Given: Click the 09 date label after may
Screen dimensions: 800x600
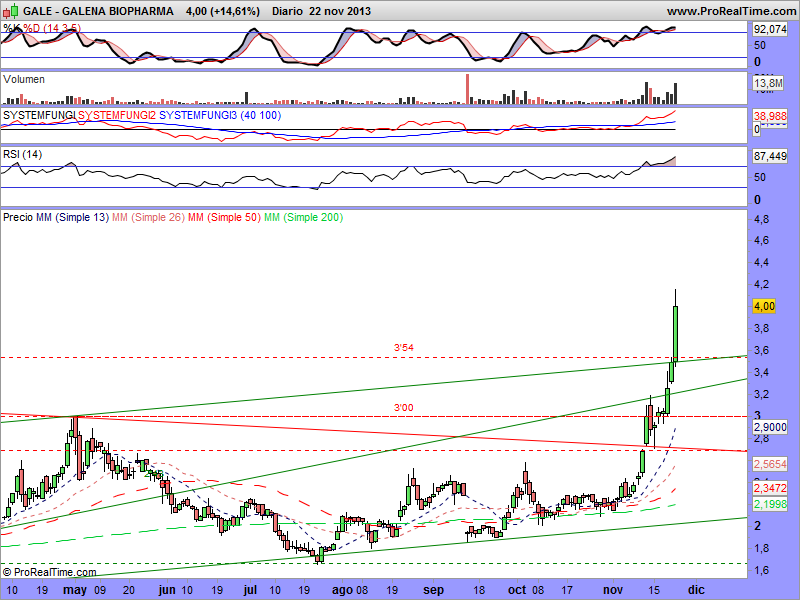Looking at the screenshot, I should 99,590.
